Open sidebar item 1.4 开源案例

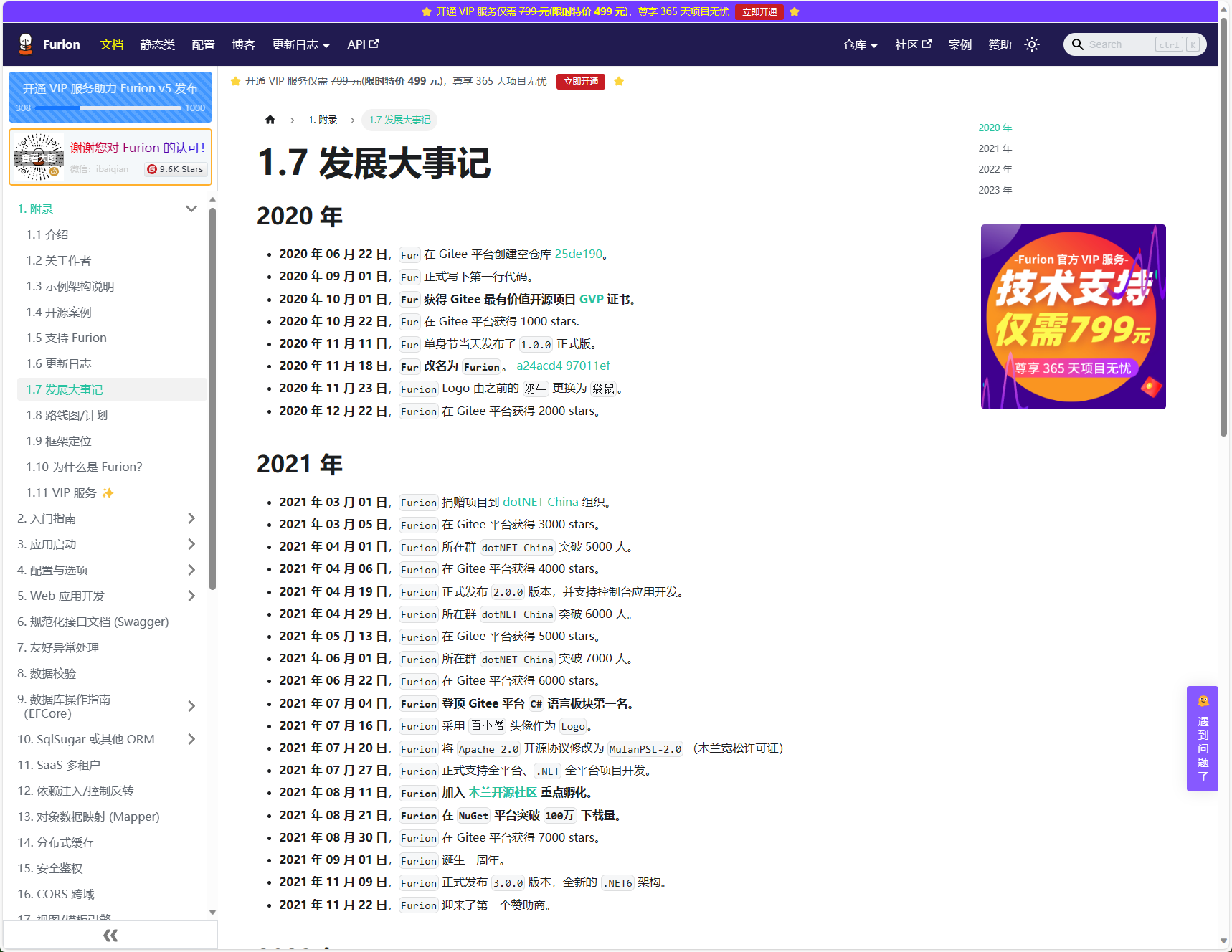pyautogui.click(x=112, y=312)
